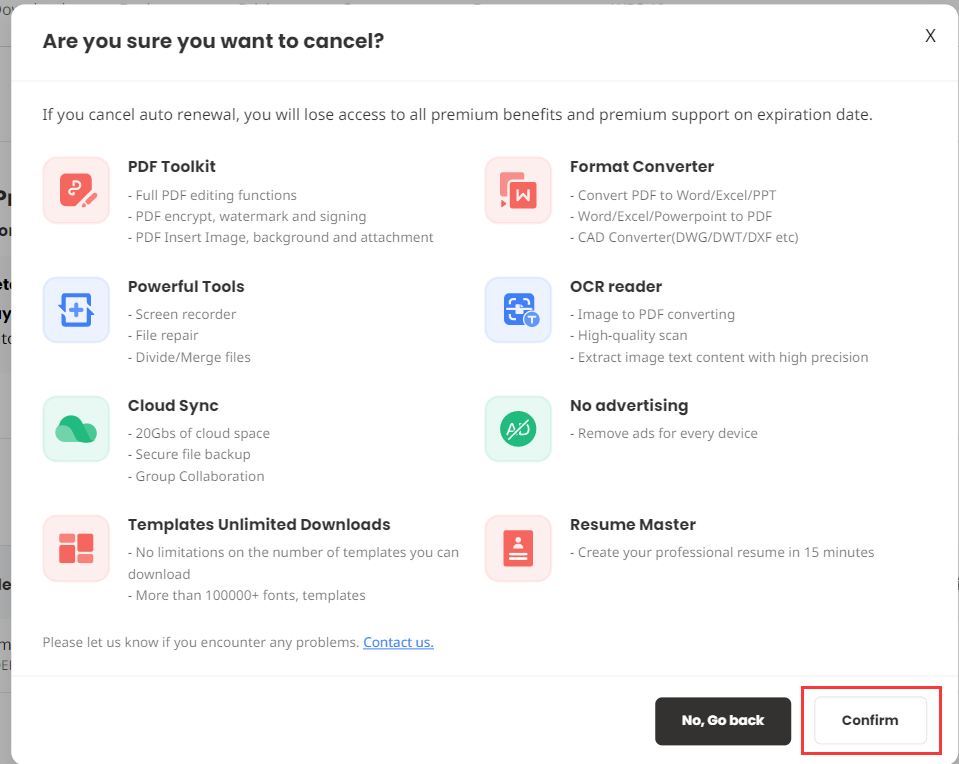
Task: Click the No advertising icon
Action: (518, 429)
